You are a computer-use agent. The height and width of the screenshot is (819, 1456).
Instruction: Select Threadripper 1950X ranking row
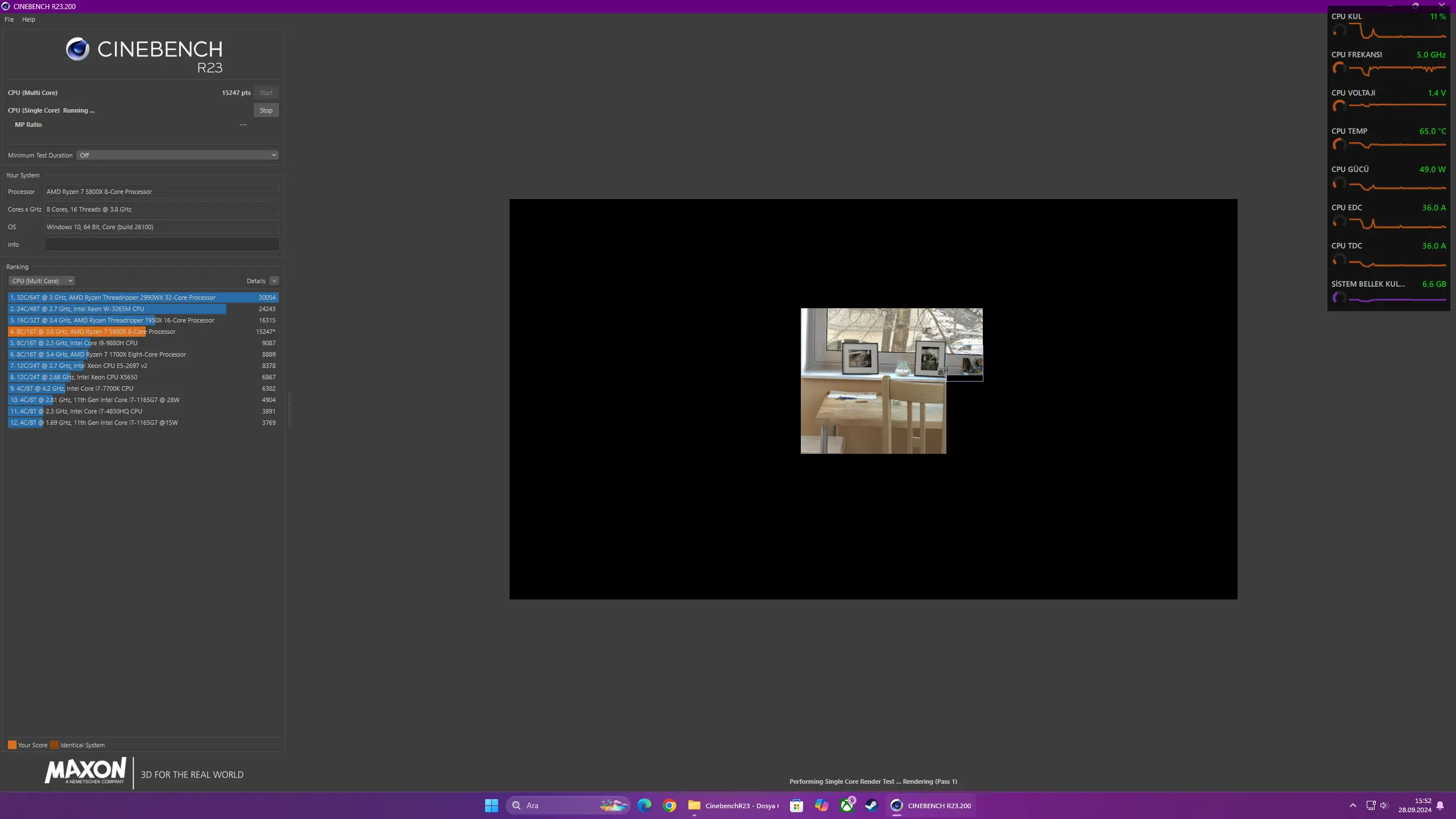[143, 320]
